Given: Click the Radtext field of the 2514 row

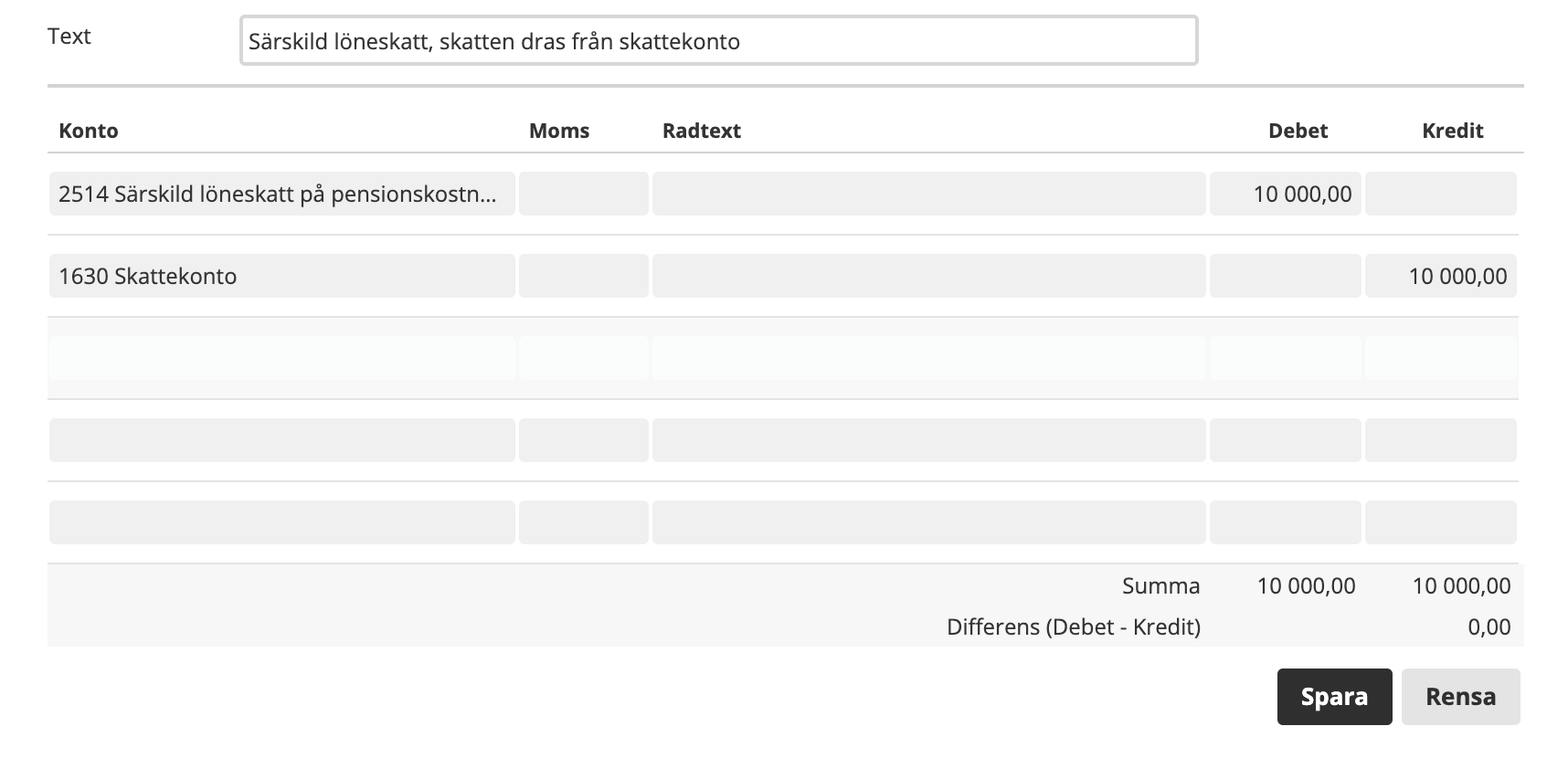Looking at the screenshot, I should (929, 194).
